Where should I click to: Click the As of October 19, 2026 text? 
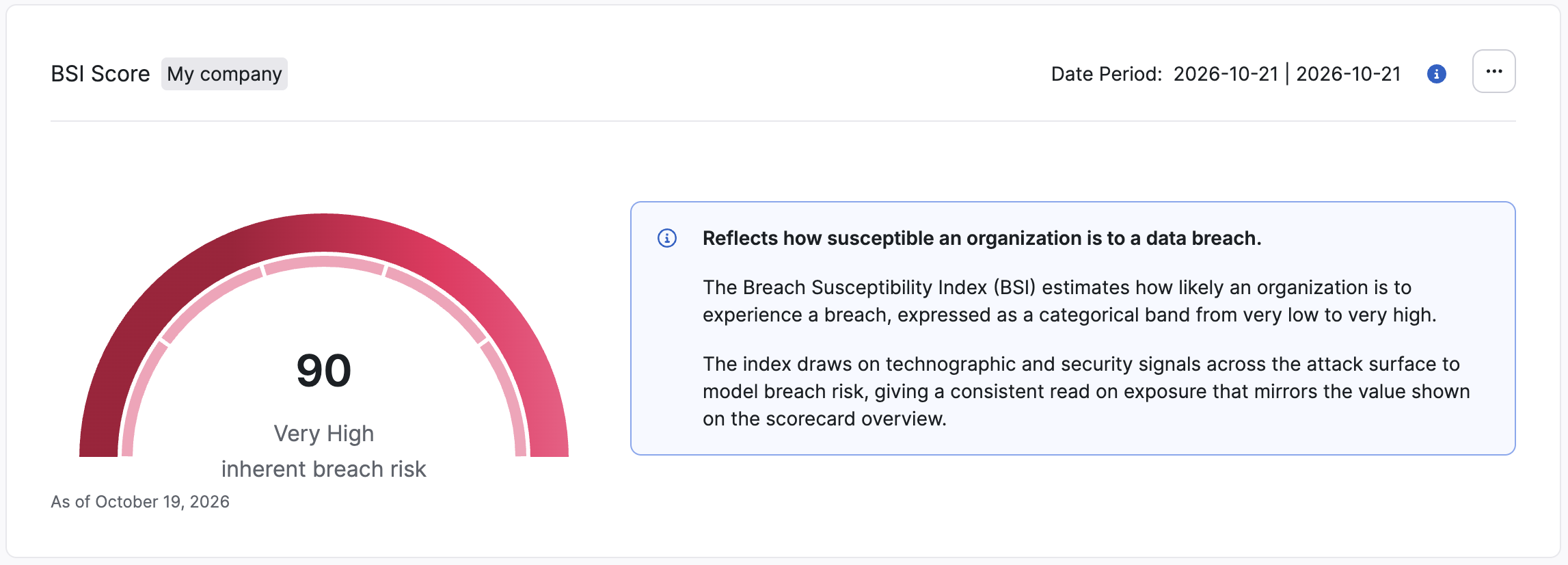point(140,502)
